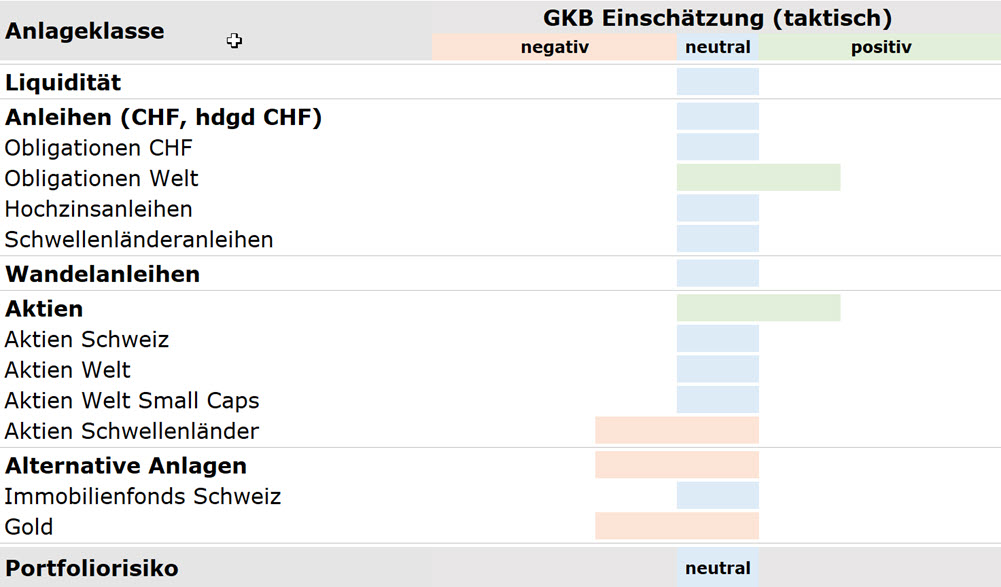The height and width of the screenshot is (587, 1001).
Task: Click the Schwellenländeranleihen row label
Action: pyautogui.click(x=139, y=240)
